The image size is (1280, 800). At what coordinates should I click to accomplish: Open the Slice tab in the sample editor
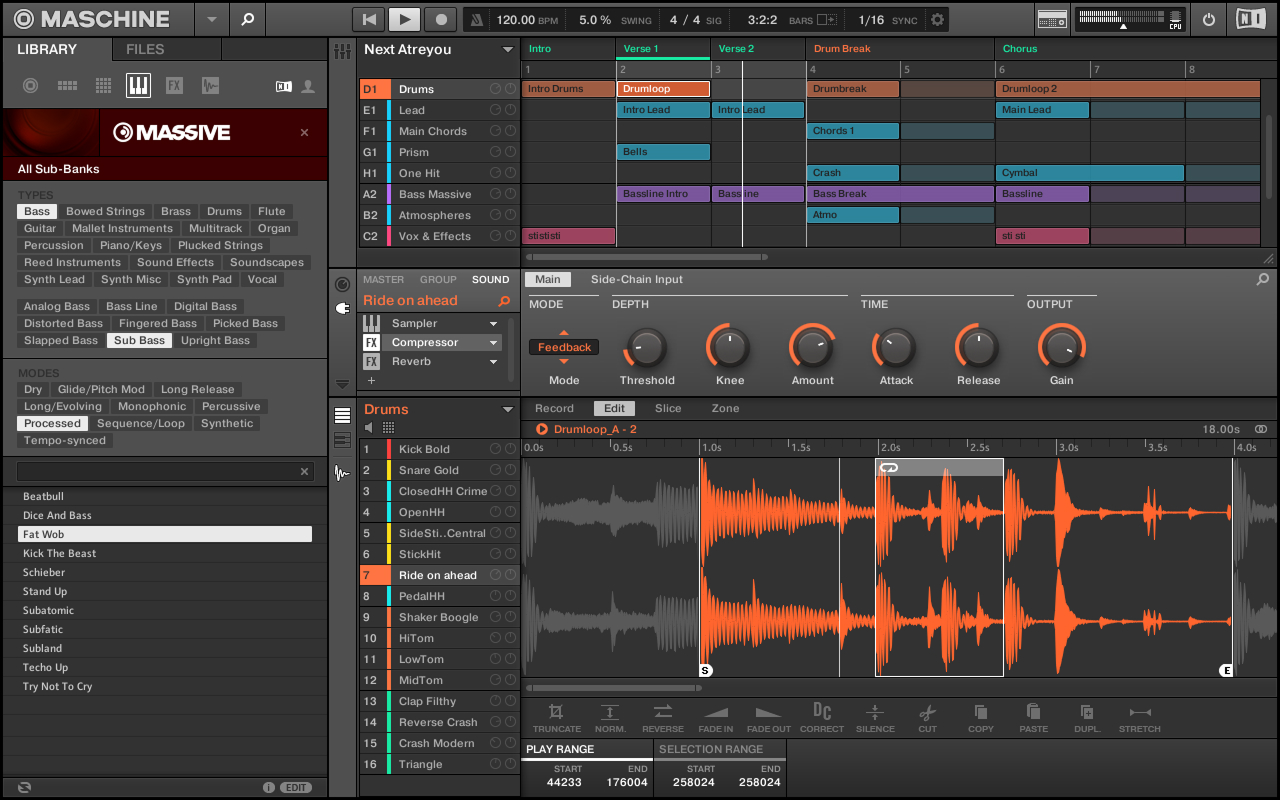(668, 408)
